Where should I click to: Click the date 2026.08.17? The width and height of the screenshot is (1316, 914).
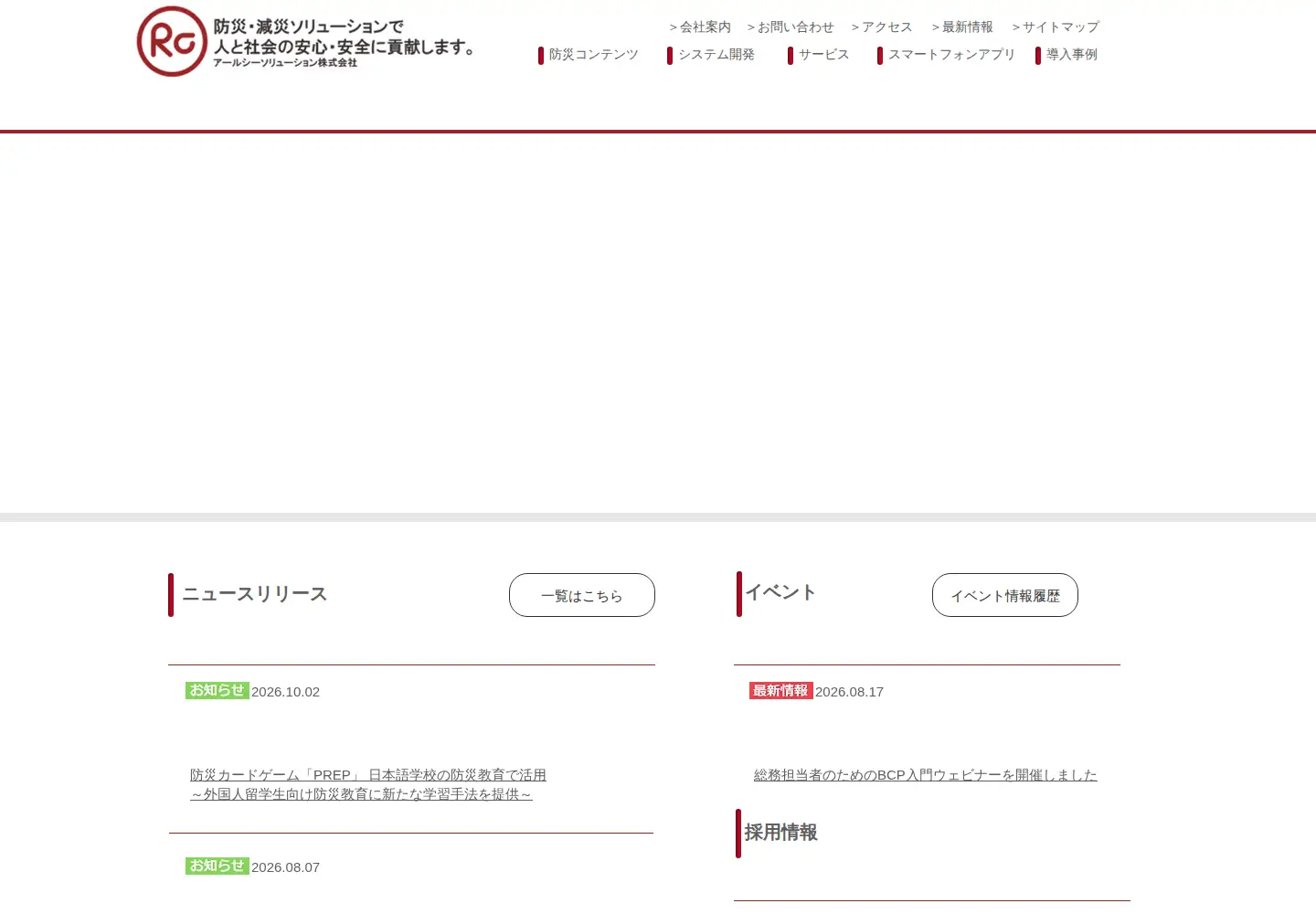click(850, 692)
